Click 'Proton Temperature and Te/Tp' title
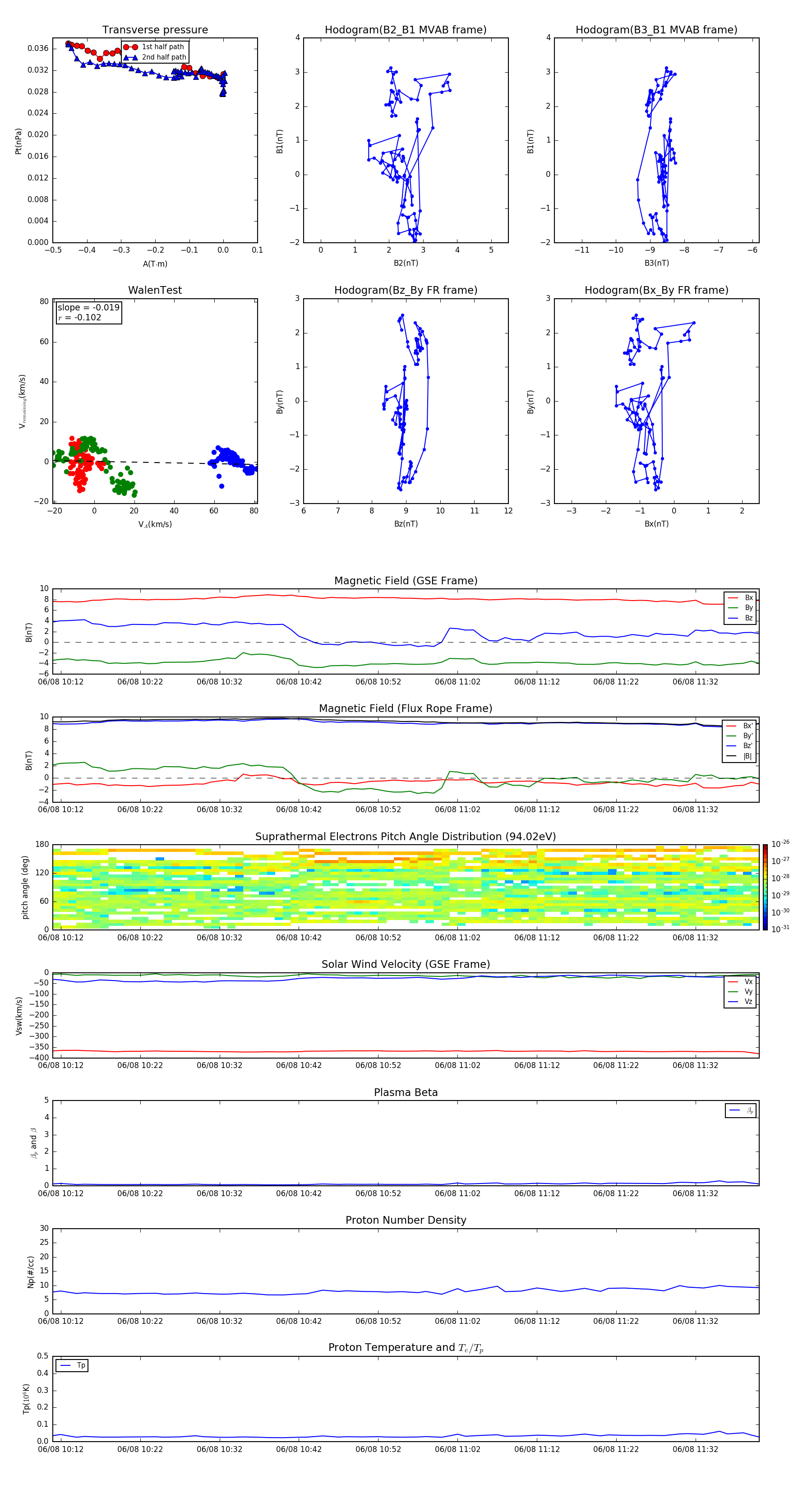The width and height of the screenshot is (812, 1489). (406, 1347)
